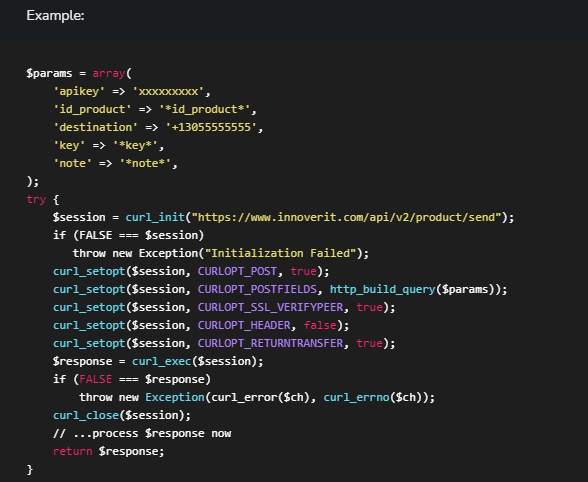Click the 'if (FALSE === $response)' line
Screen dimensions: 588x482
click(132, 379)
